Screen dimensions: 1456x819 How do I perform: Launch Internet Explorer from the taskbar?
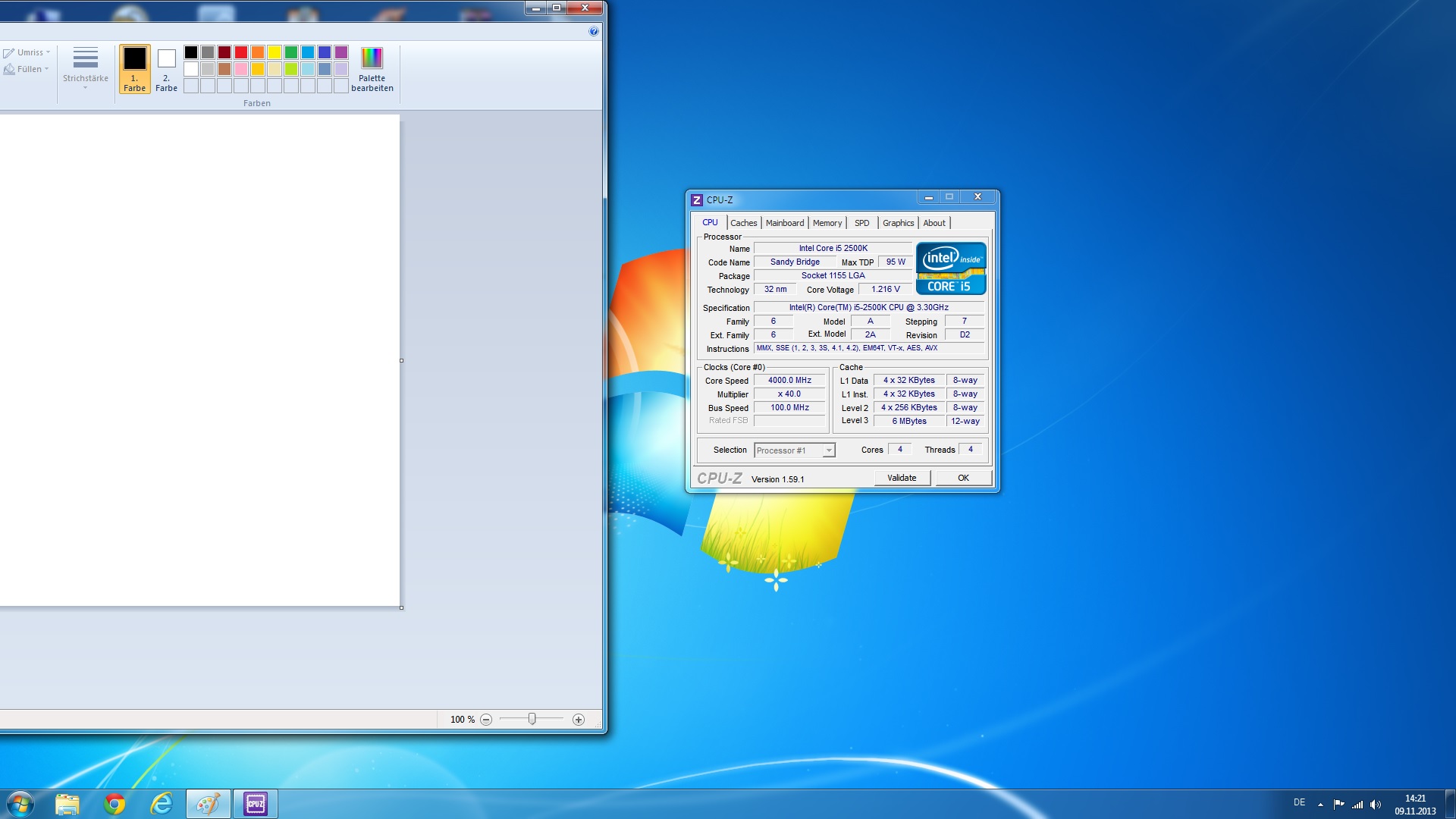[162, 804]
